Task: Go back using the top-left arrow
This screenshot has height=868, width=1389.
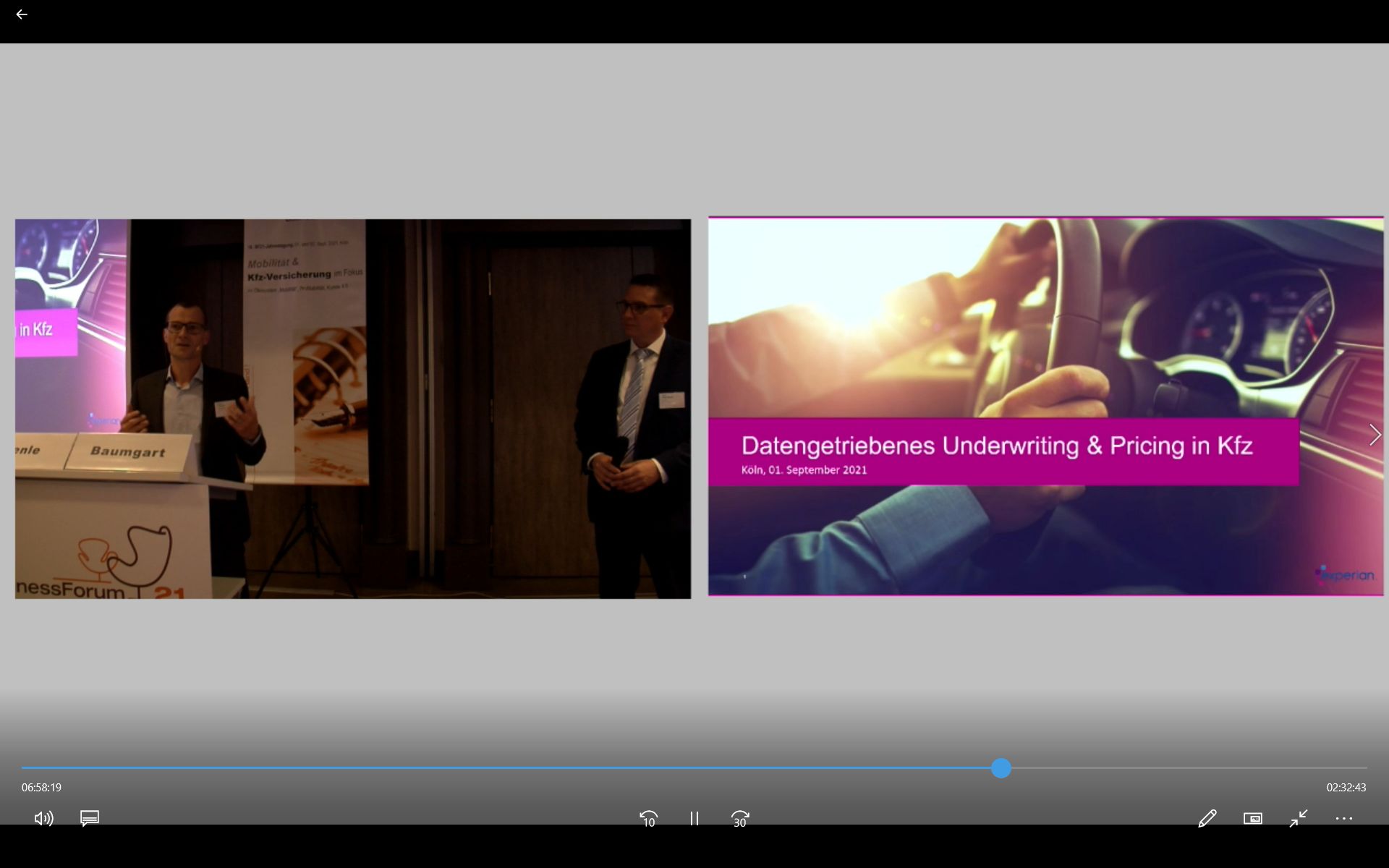Action: click(x=22, y=14)
